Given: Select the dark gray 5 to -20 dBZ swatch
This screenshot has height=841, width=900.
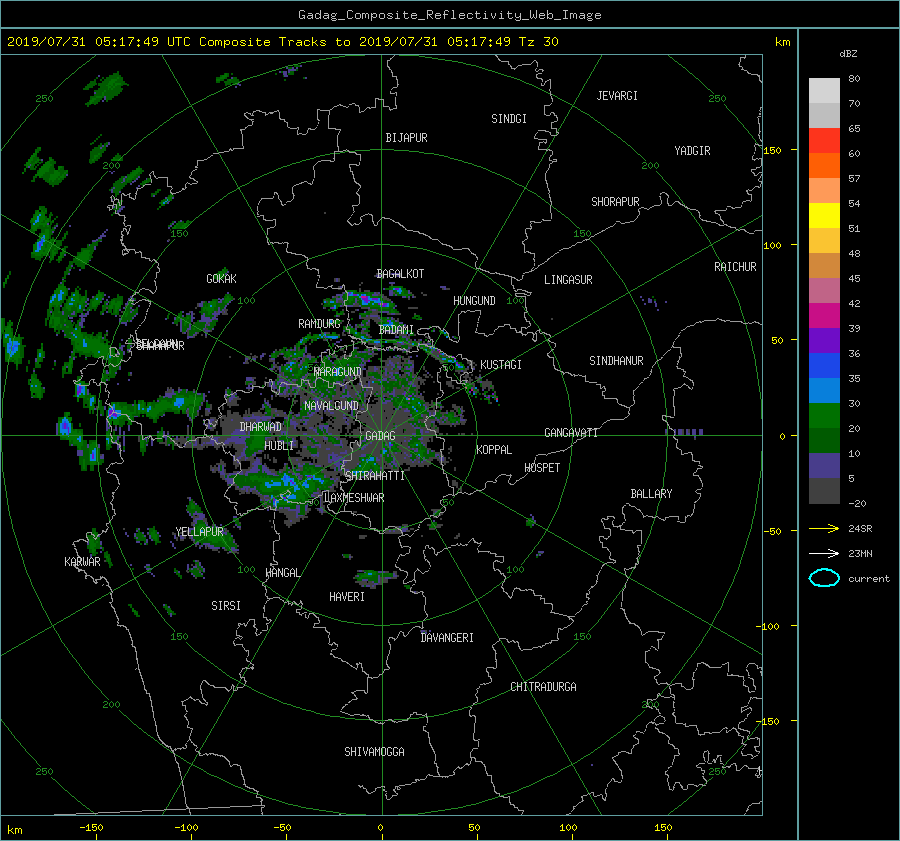Looking at the screenshot, I should tap(824, 491).
